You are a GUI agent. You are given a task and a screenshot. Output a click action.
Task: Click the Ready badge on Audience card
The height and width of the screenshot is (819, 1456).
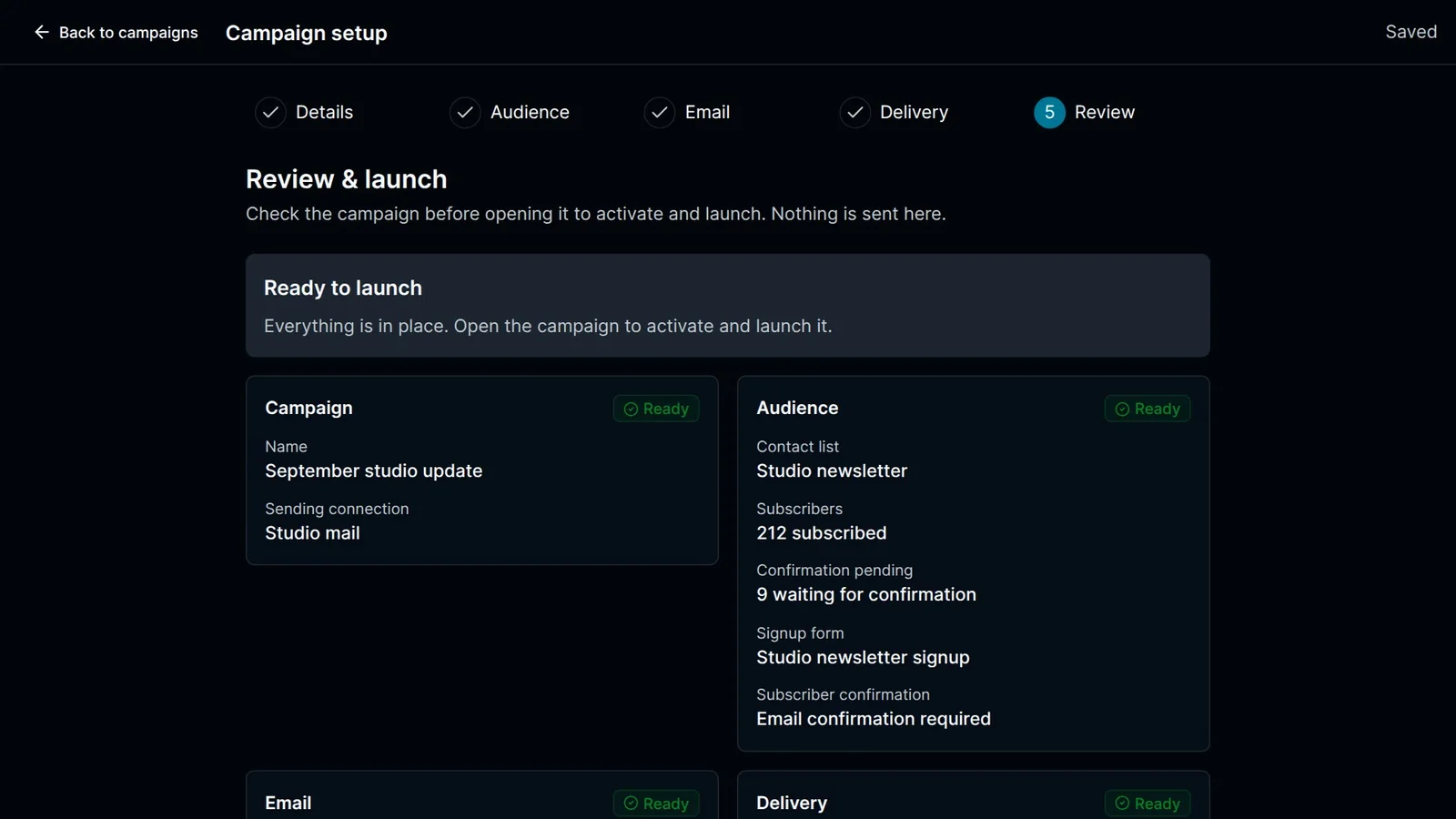pos(1148,409)
